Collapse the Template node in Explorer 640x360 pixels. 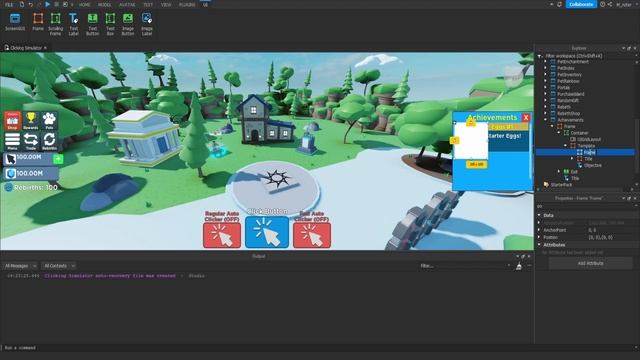tap(566, 146)
